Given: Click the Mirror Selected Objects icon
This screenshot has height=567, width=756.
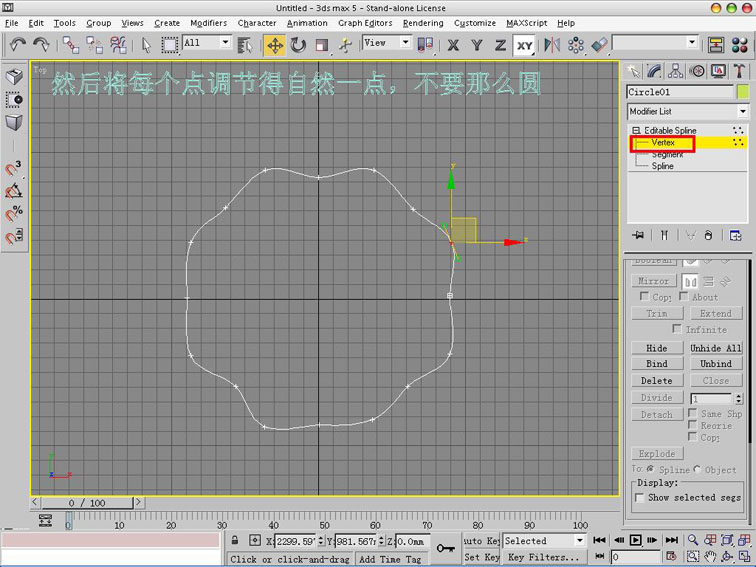Looking at the screenshot, I should (552, 45).
